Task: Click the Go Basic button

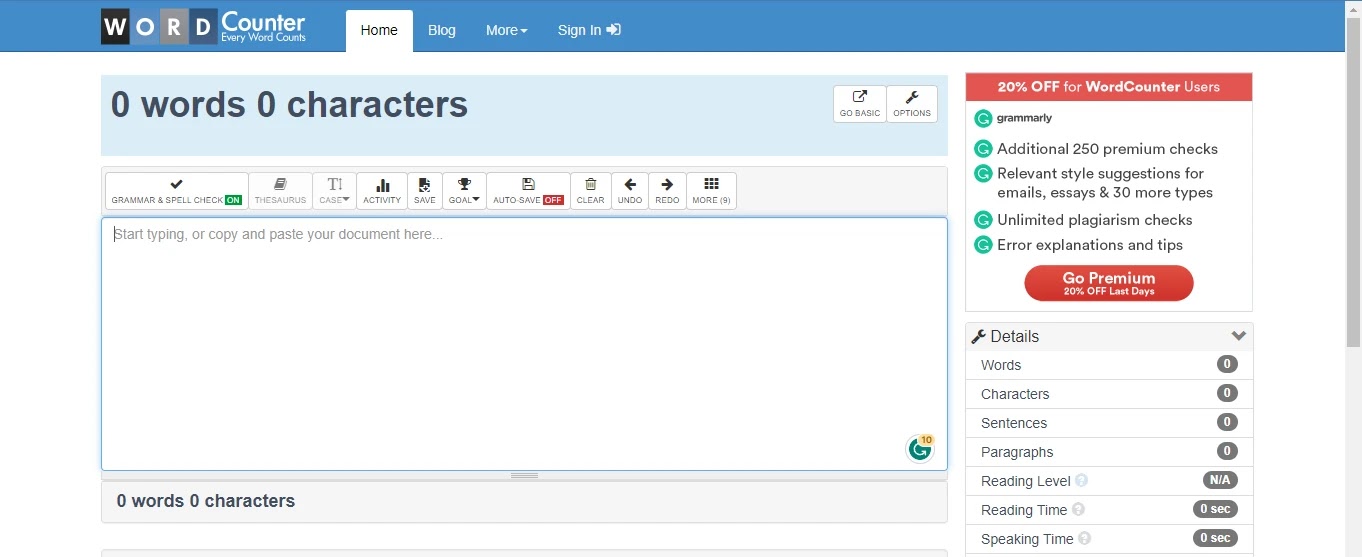Action: pyautogui.click(x=860, y=104)
